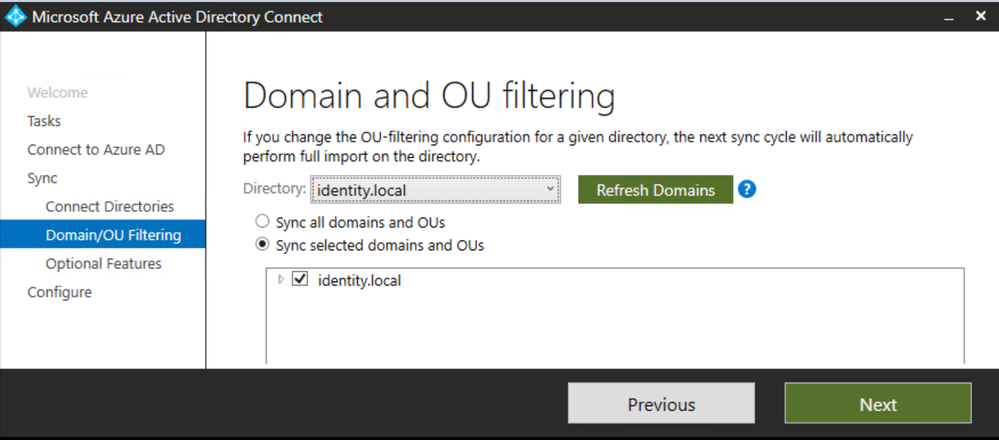Image resolution: width=999 pixels, height=440 pixels.
Task: Select 'Sync all domains and OUs' option
Action: click(x=263, y=222)
